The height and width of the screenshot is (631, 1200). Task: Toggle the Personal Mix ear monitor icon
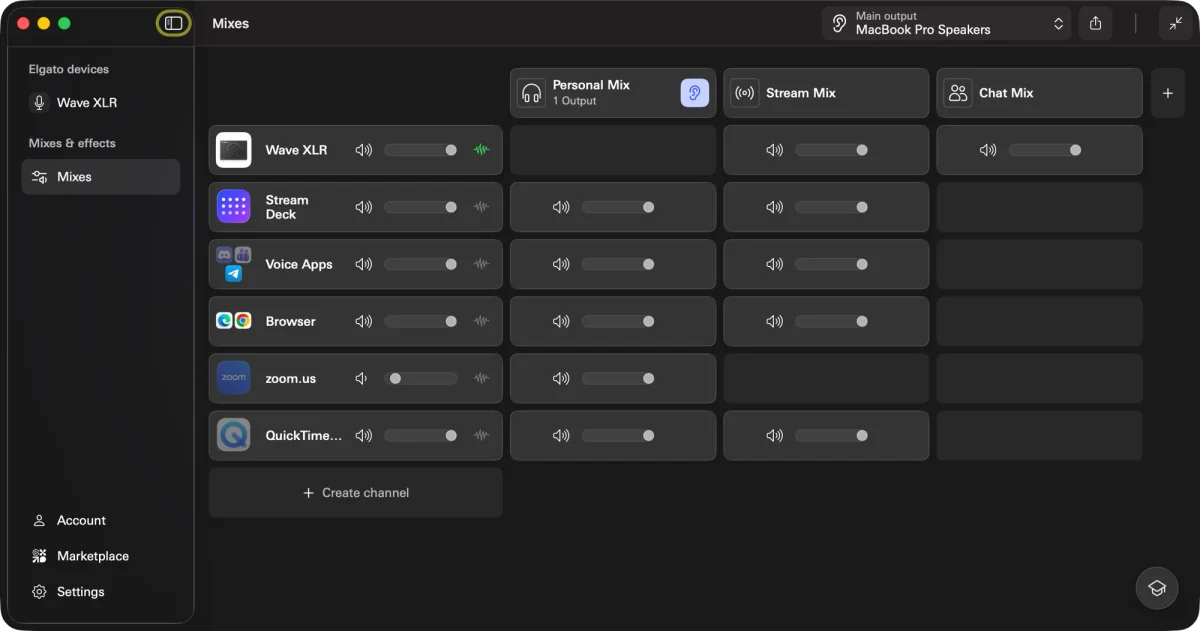tap(694, 93)
